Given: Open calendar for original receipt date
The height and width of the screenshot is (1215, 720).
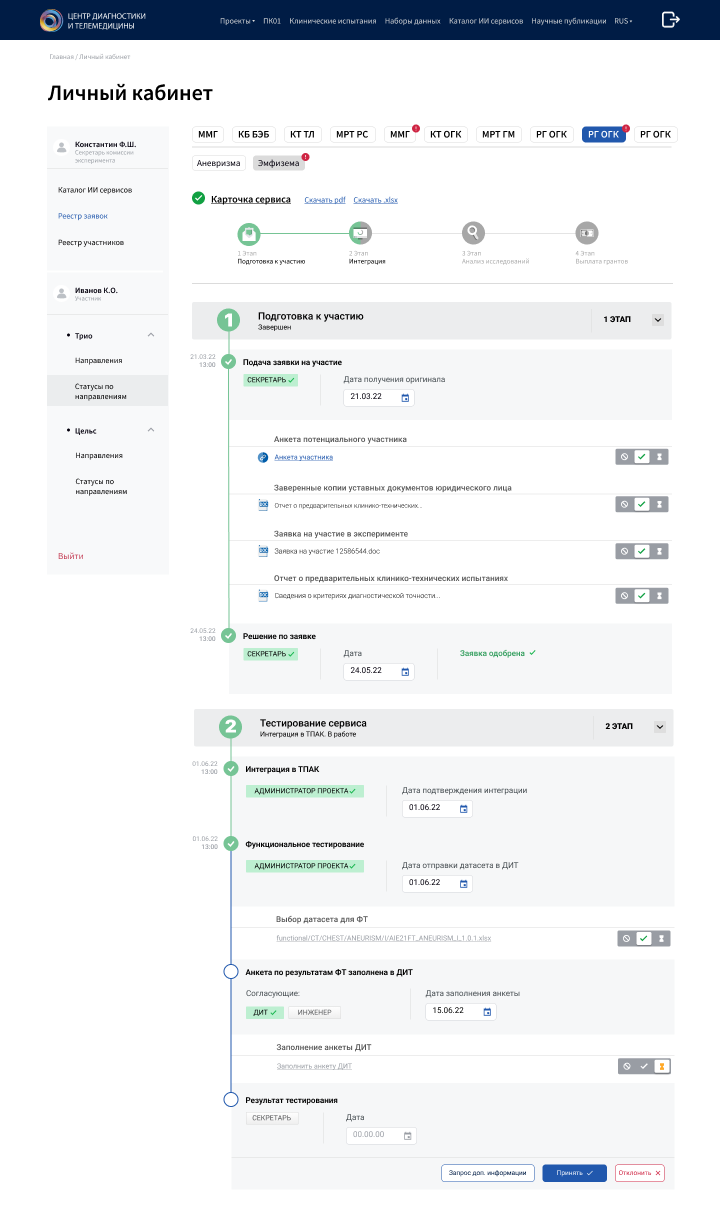Looking at the screenshot, I should (x=405, y=398).
